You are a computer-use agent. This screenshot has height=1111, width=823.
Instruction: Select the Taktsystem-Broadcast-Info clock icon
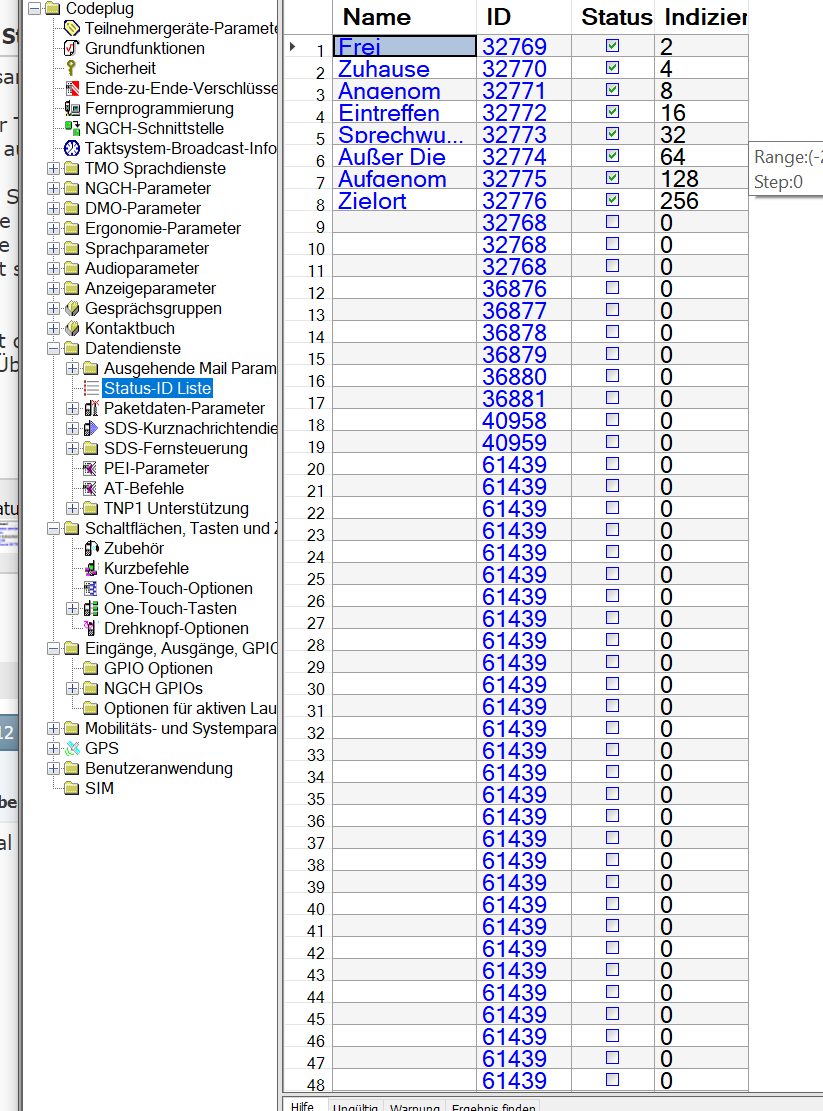point(71,148)
